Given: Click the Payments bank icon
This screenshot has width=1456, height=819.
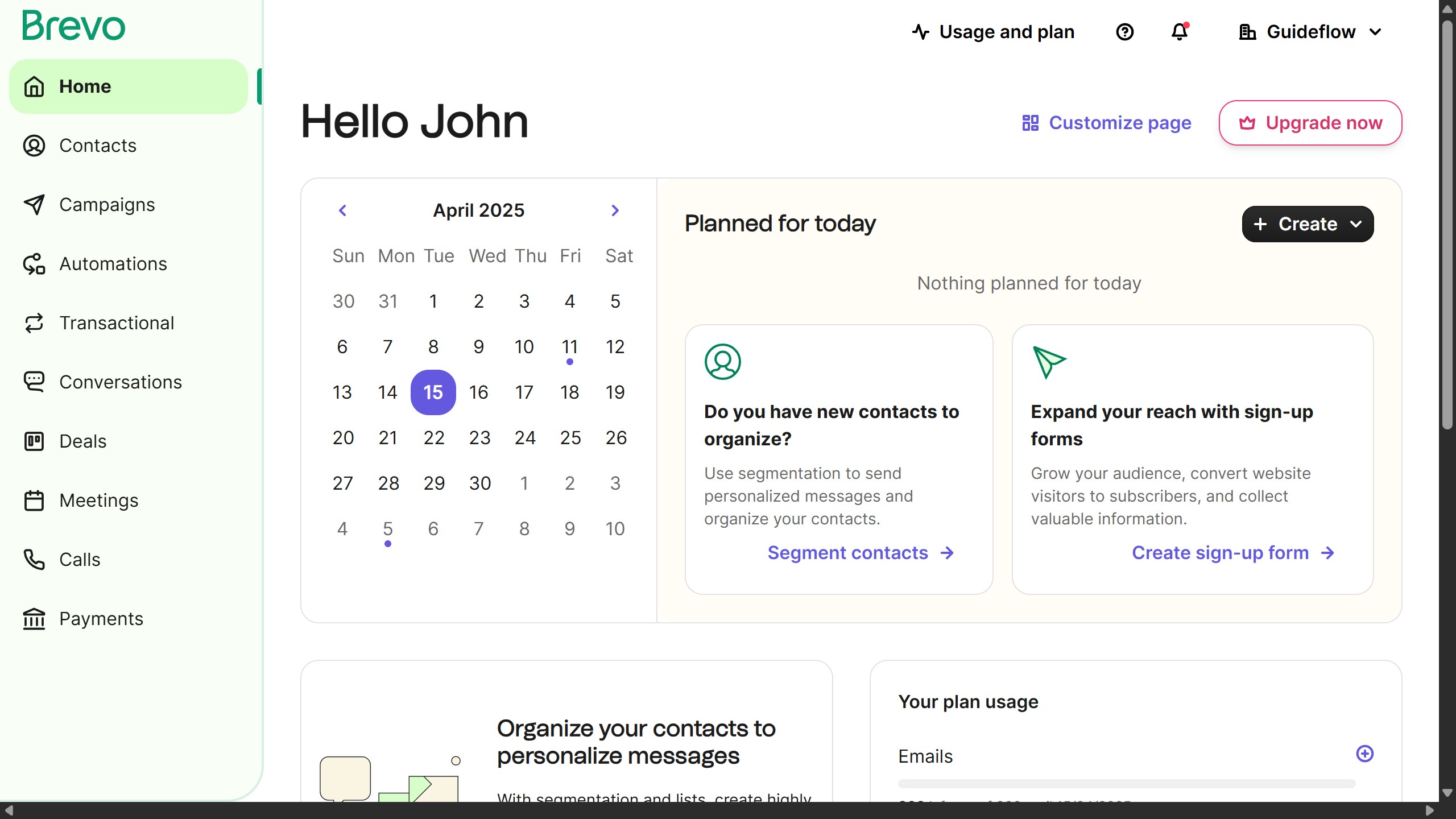Looking at the screenshot, I should point(34,619).
